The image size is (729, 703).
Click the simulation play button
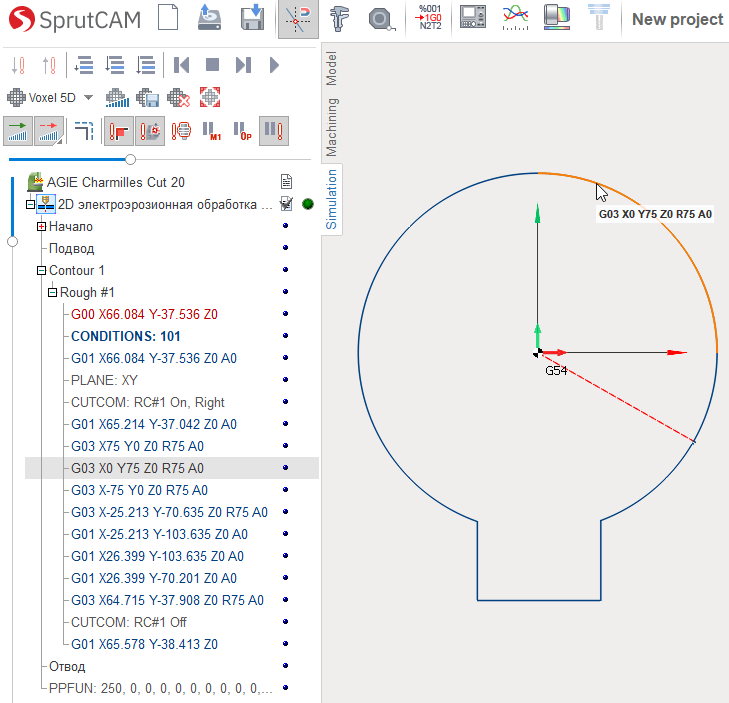click(274, 65)
